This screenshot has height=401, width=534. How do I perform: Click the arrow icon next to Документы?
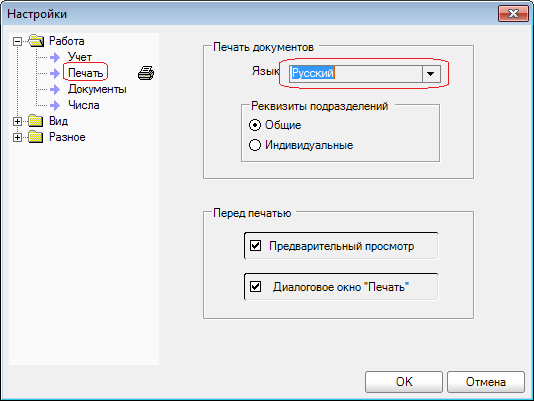click(55, 89)
